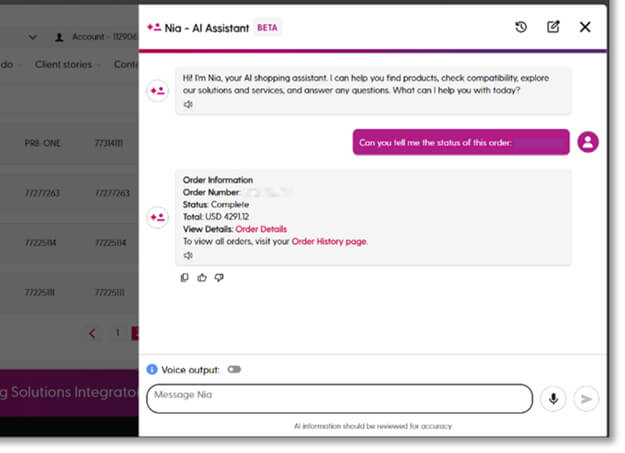Open the Account menu in background page
This screenshot has width=625, height=453.
click(x=96, y=37)
